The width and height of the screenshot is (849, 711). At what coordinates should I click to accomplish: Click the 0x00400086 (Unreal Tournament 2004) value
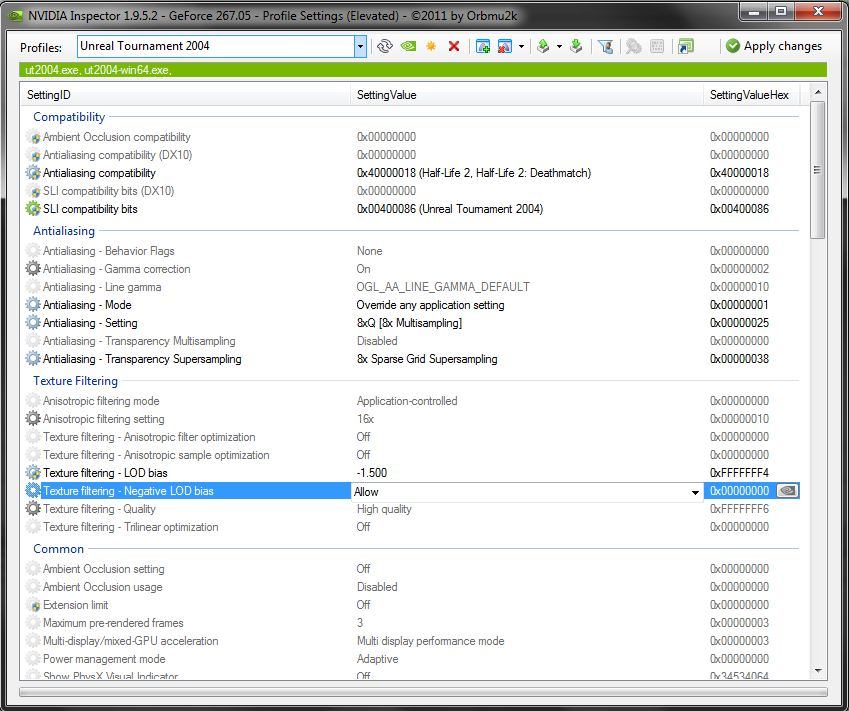click(449, 208)
